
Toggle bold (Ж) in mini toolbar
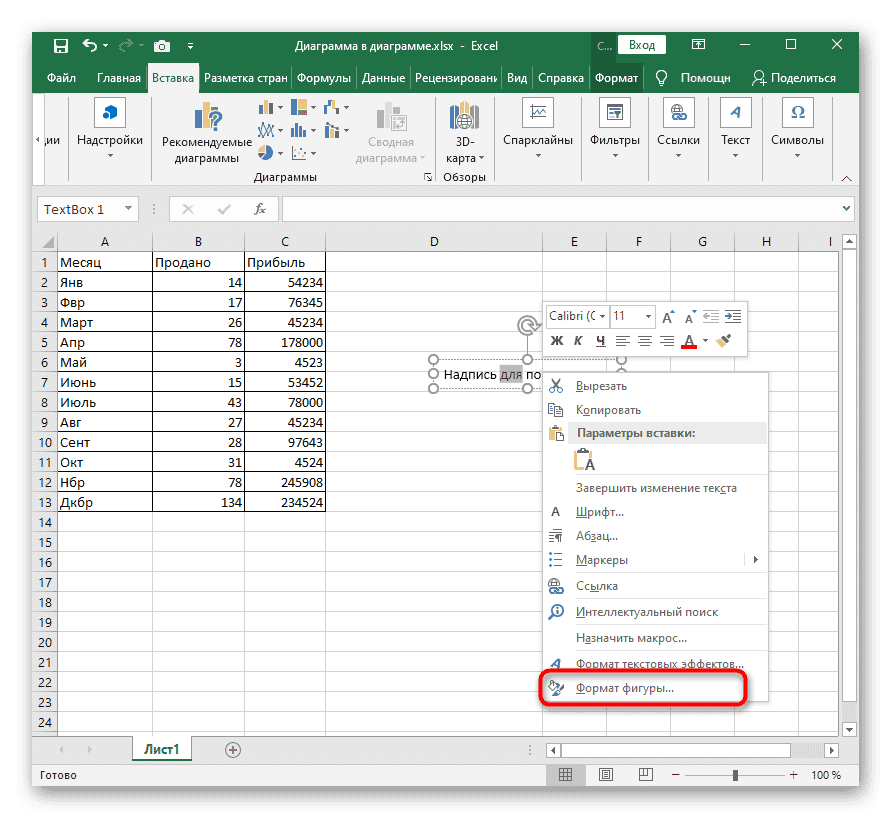click(x=557, y=341)
